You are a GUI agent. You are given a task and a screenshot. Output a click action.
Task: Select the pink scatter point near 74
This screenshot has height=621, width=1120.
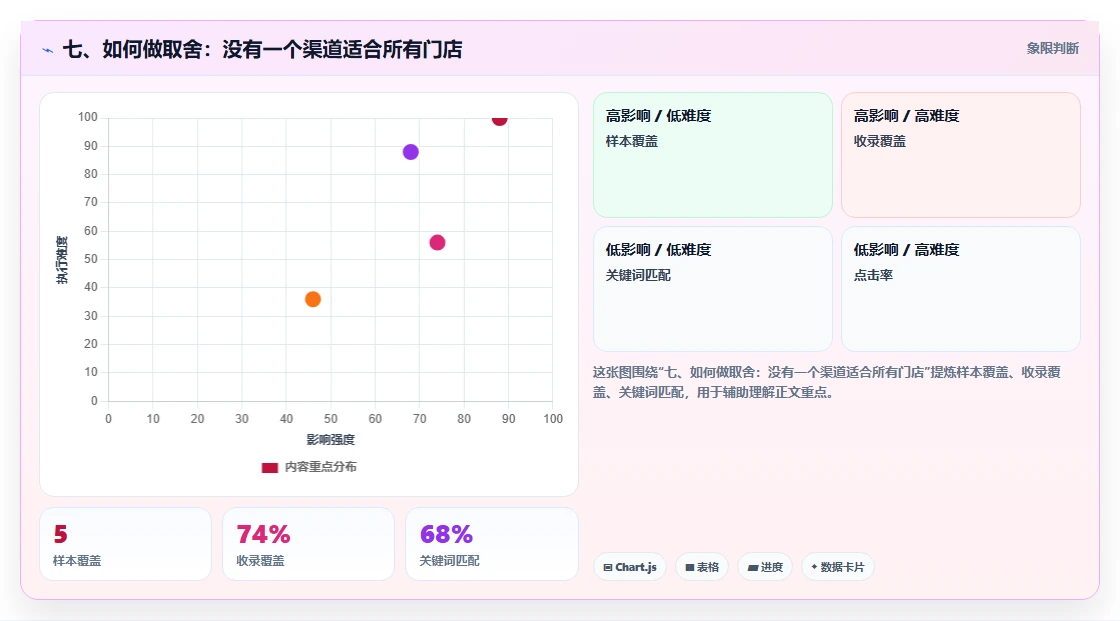[x=437, y=243]
